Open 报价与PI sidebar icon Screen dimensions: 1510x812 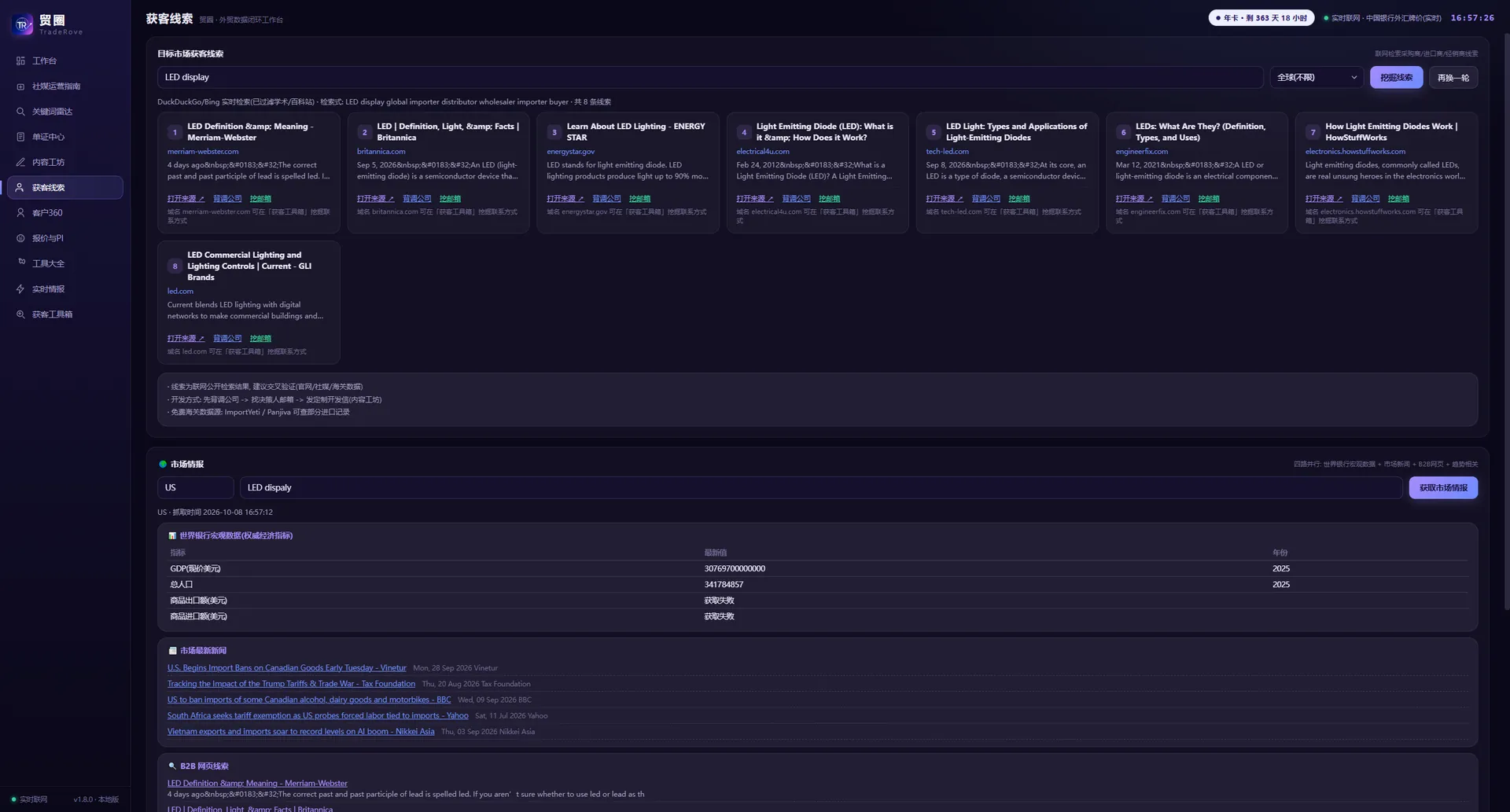pos(20,238)
